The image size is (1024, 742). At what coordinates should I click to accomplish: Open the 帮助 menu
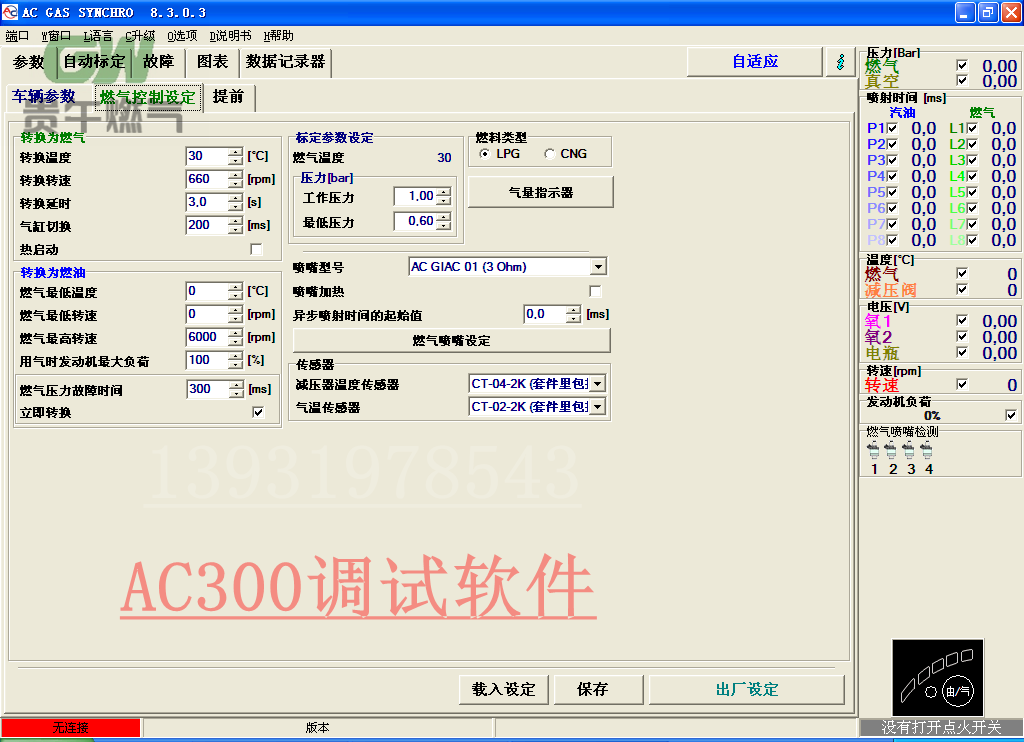click(x=278, y=36)
